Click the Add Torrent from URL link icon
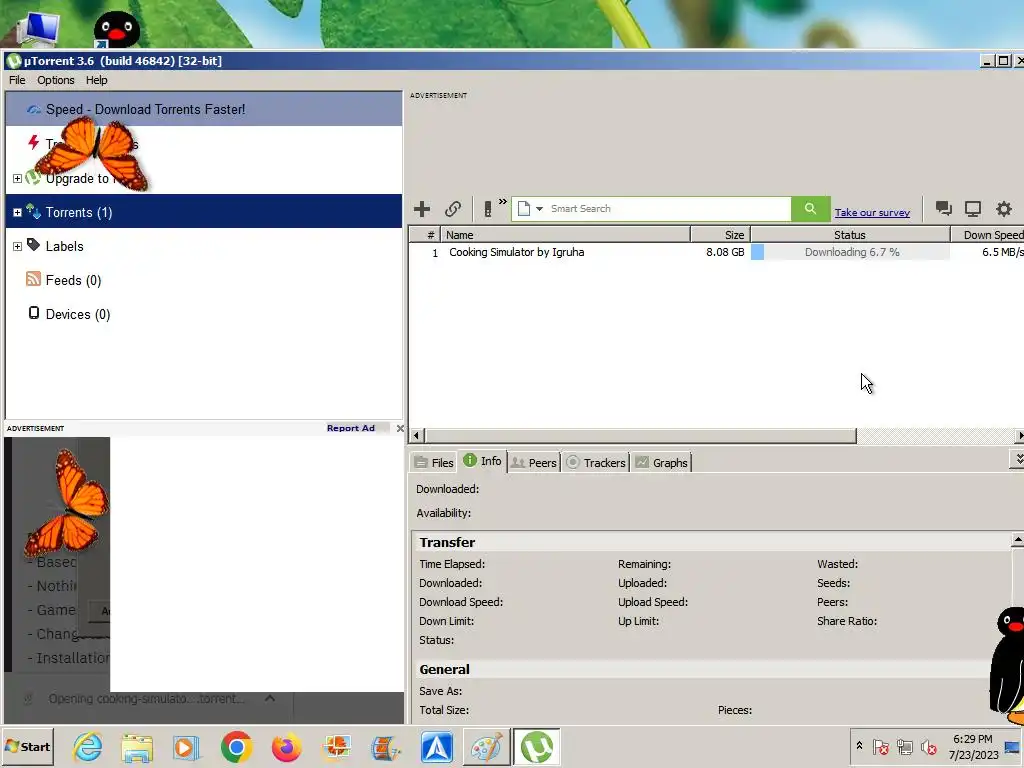 pos(453,209)
